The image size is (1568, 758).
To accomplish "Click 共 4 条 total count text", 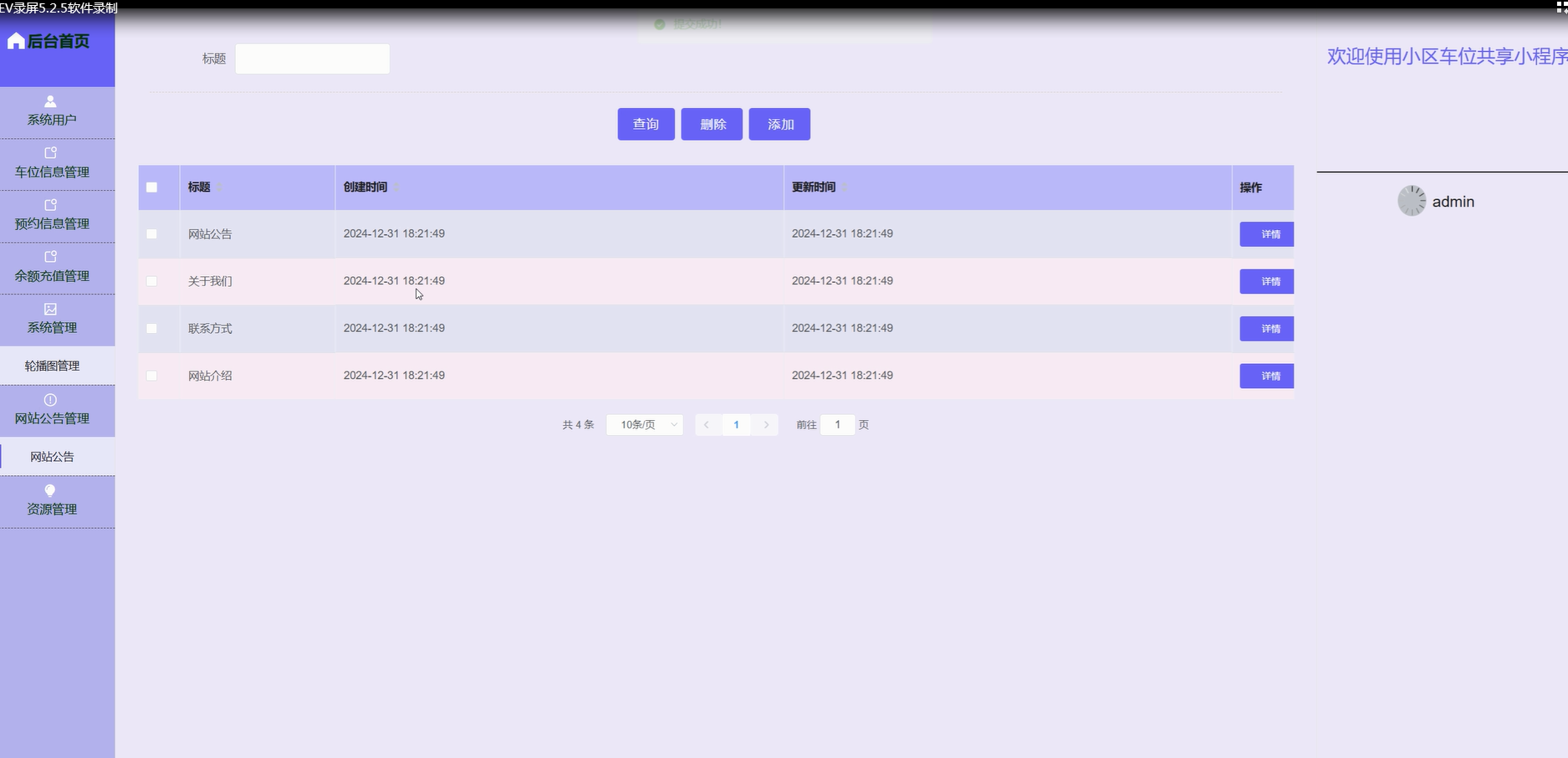I will (578, 425).
